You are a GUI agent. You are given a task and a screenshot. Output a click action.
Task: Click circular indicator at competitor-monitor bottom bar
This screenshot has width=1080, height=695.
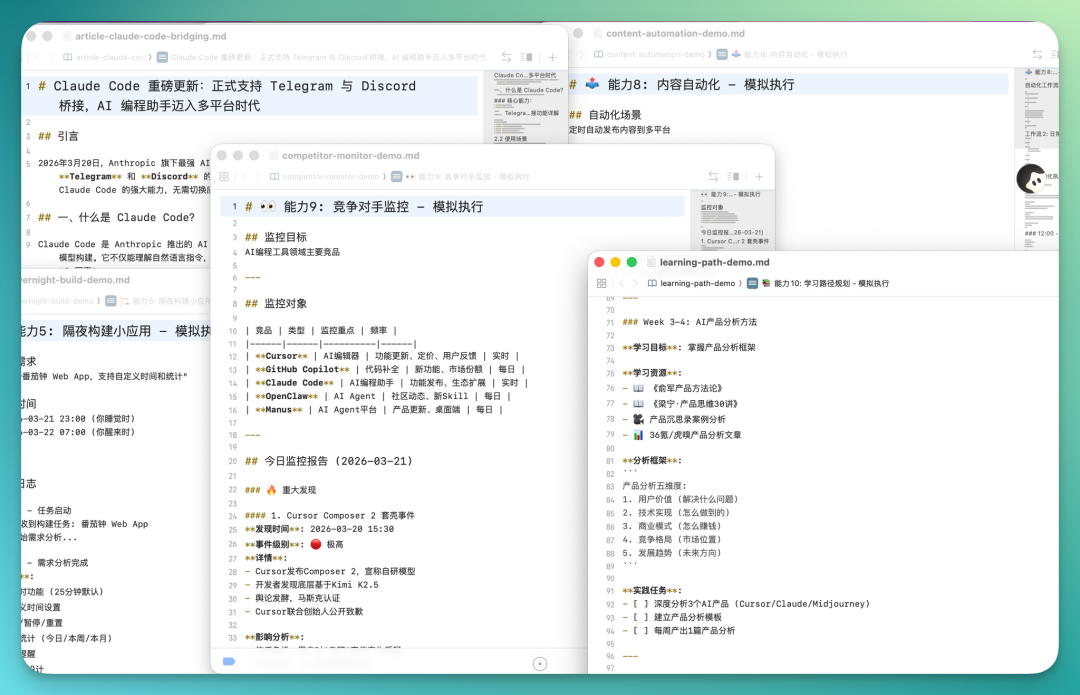coord(540,664)
